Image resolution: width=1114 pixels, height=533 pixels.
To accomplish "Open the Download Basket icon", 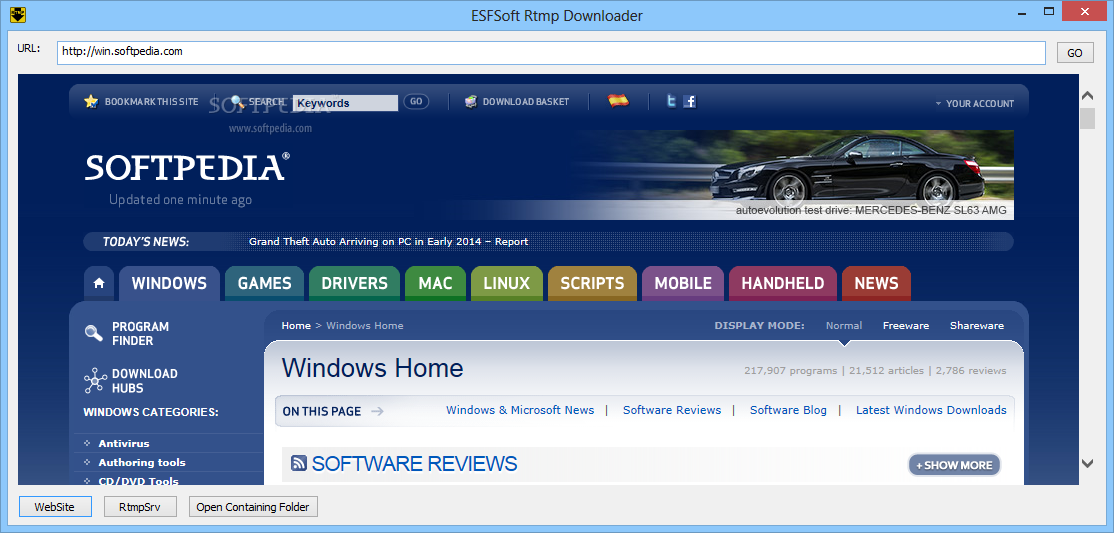I will [471, 102].
